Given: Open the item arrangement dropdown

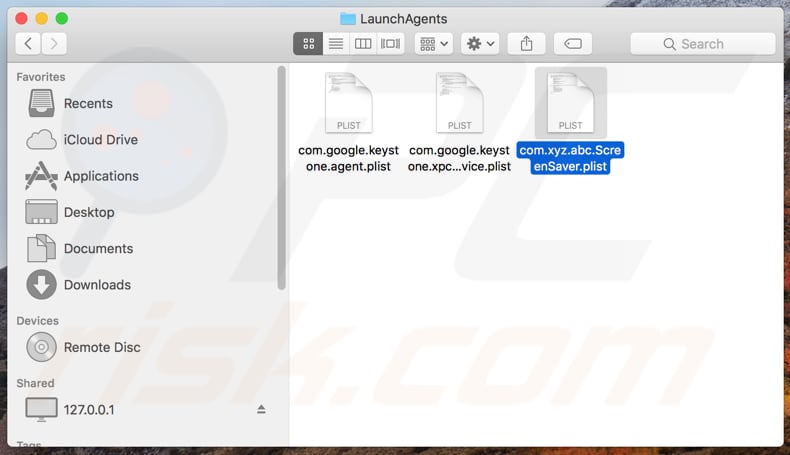Looking at the screenshot, I should point(434,44).
